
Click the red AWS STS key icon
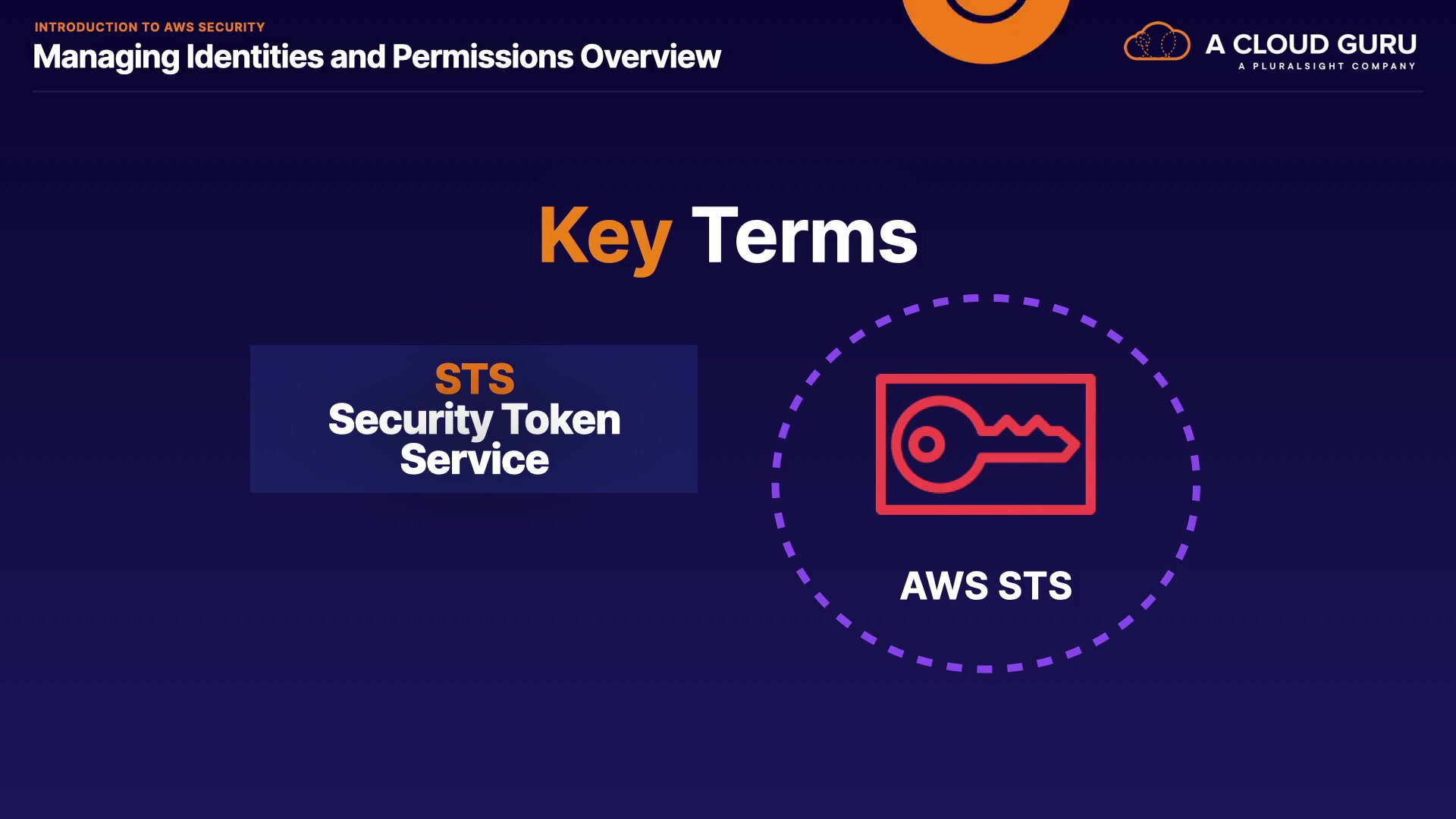[985, 444]
